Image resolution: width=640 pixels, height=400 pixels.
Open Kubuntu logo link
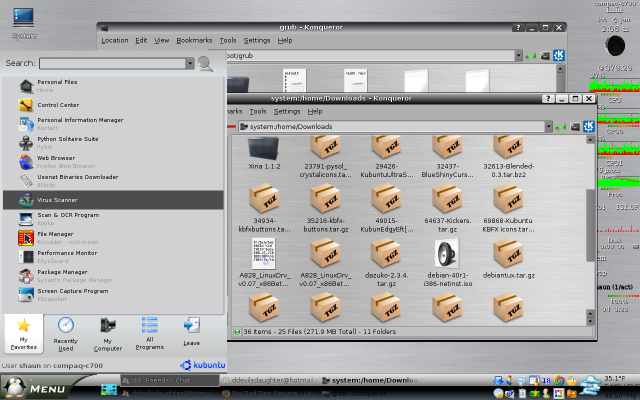(x=202, y=365)
